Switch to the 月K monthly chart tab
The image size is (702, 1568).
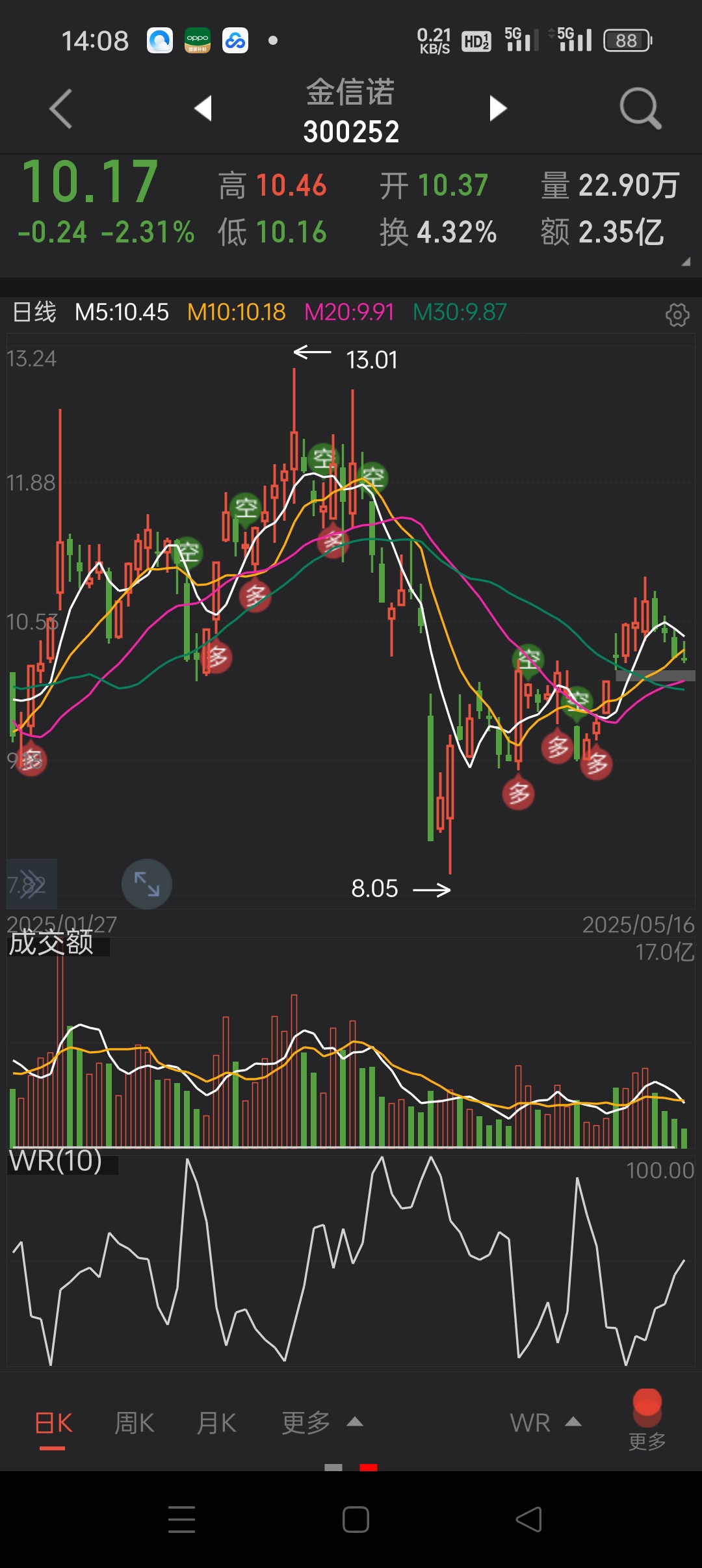coord(216,1423)
